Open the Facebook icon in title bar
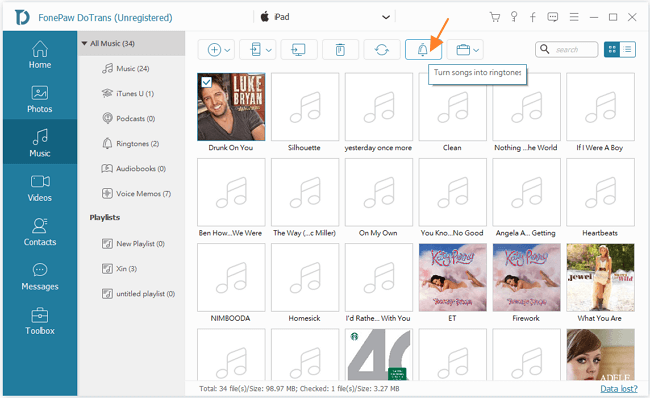This screenshot has width=650, height=398. tap(533, 17)
